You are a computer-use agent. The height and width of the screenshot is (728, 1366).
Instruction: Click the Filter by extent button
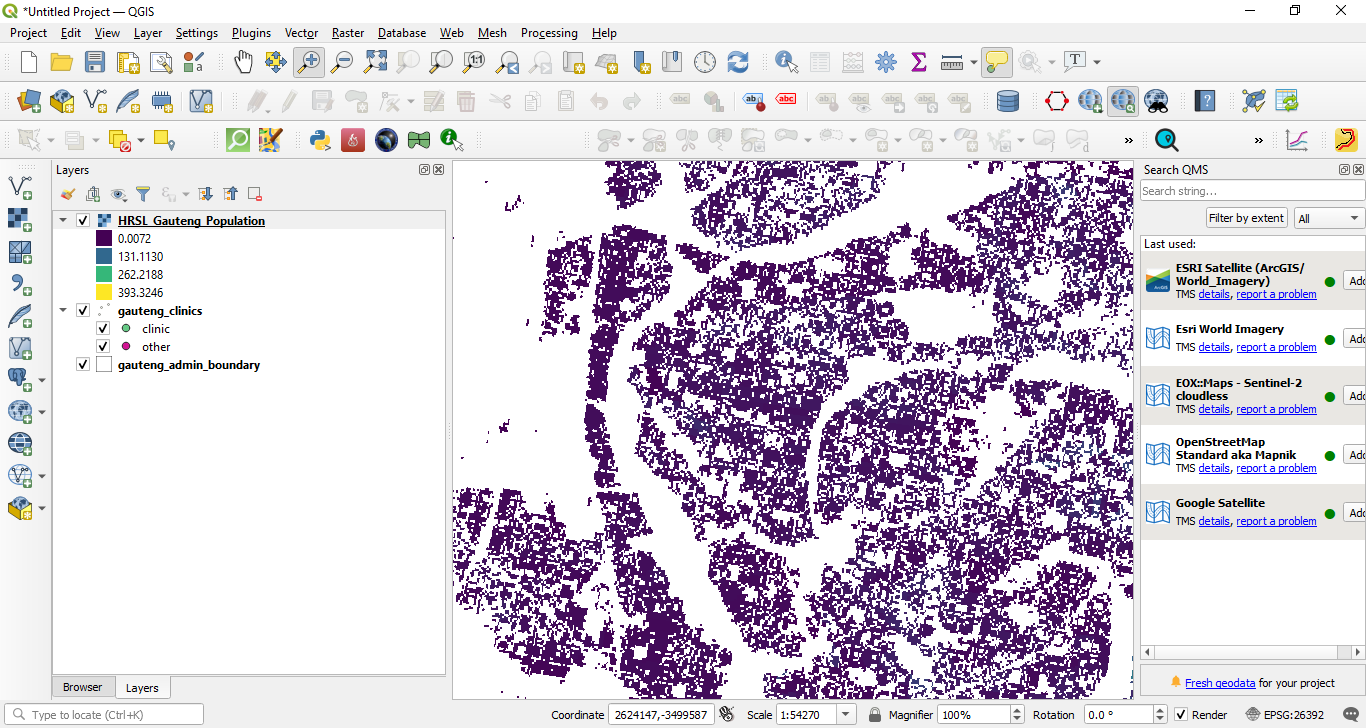click(x=1246, y=218)
